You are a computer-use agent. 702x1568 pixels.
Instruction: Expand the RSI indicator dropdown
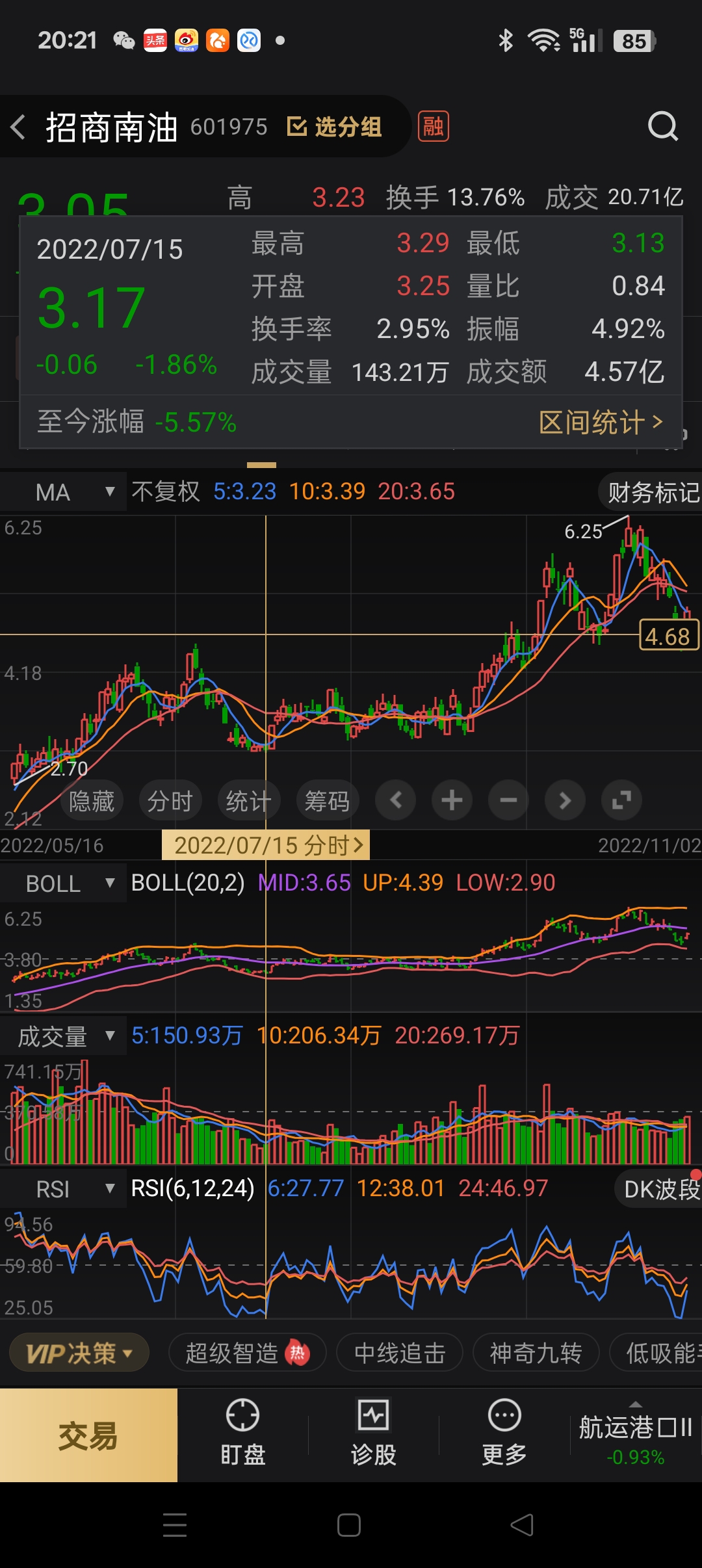click(64, 1189)
